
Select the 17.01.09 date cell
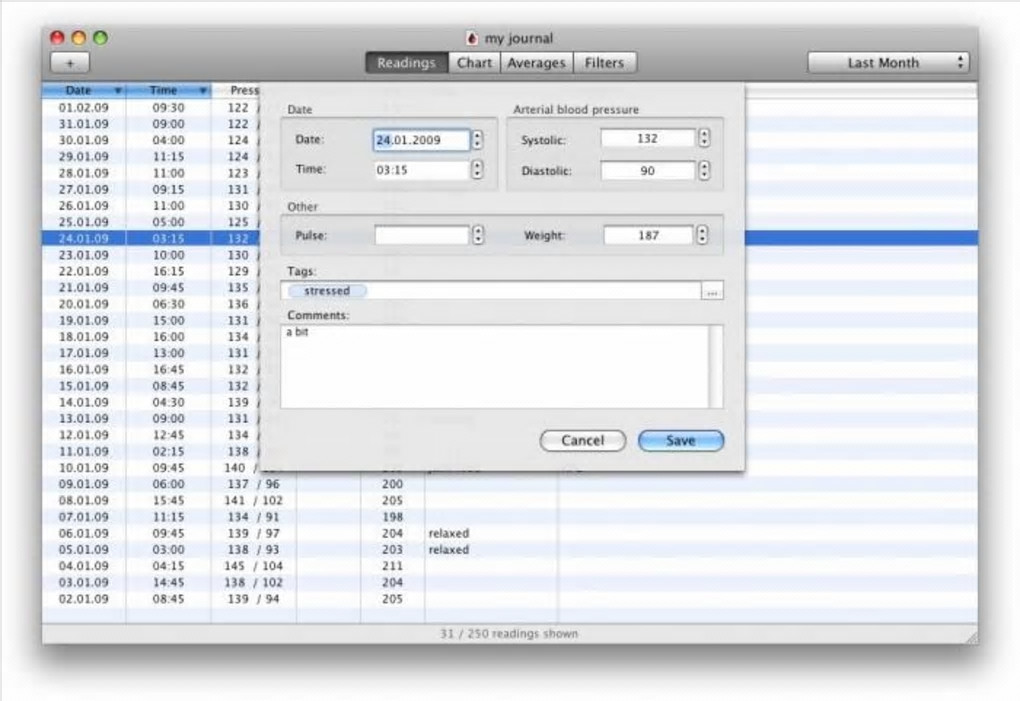pos(84,353)
